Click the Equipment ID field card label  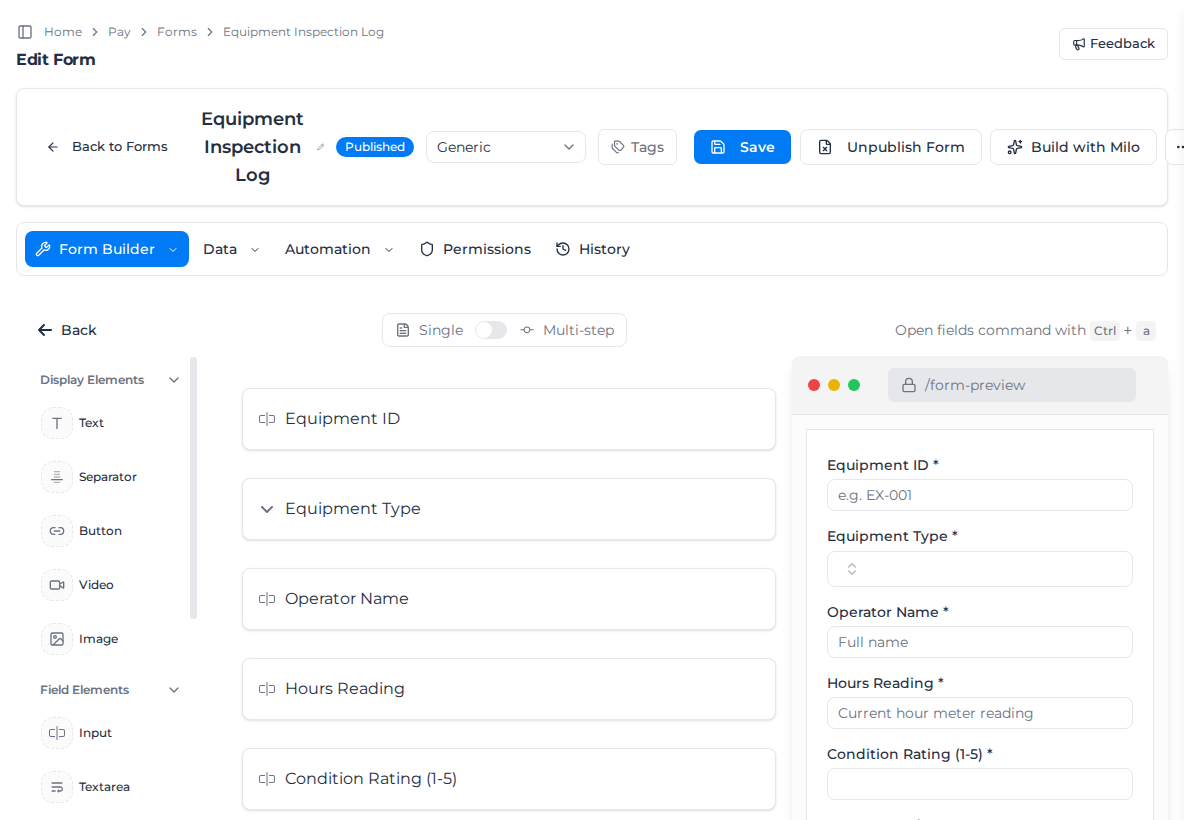pos(342,419)
